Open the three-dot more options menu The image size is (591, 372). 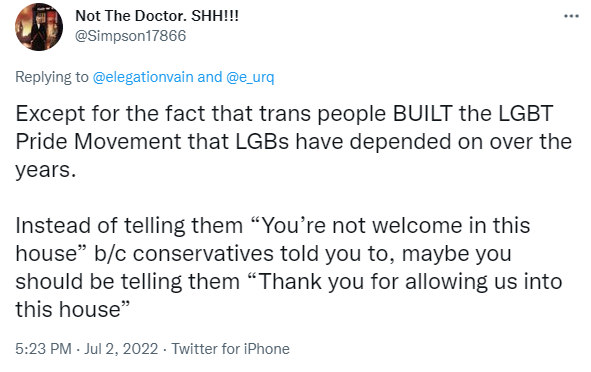tap(571, 16)
